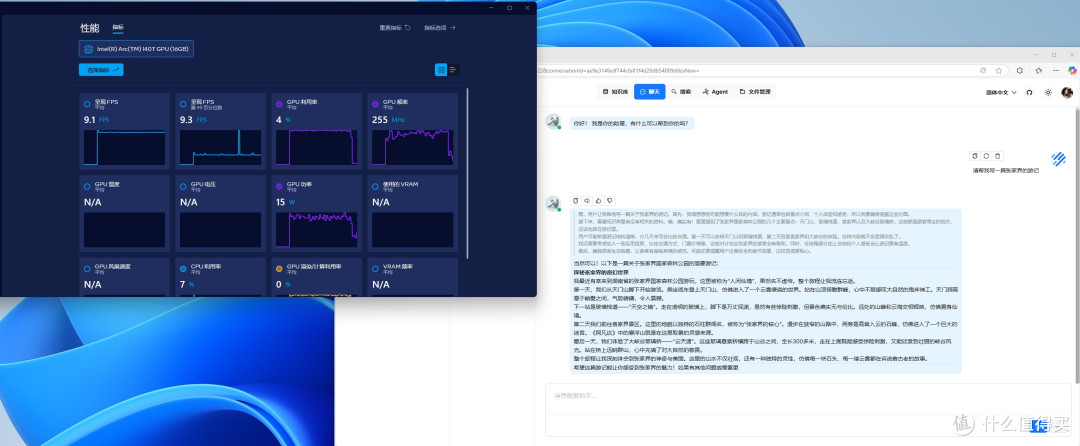1080x446 pixels.
Task: Click the GPU 频率 graph card
Action: 413,131
